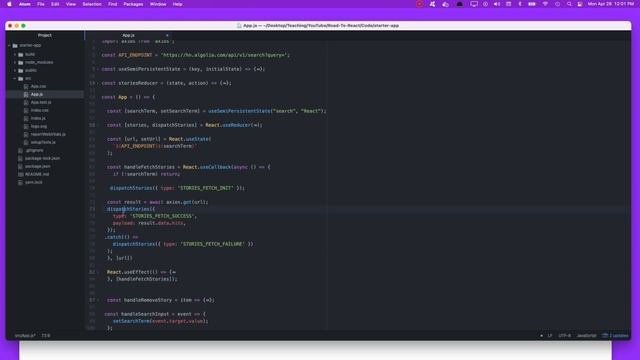The image size is (640, 360).
Task: Click the file path in status bar
Action: (25, 336)
